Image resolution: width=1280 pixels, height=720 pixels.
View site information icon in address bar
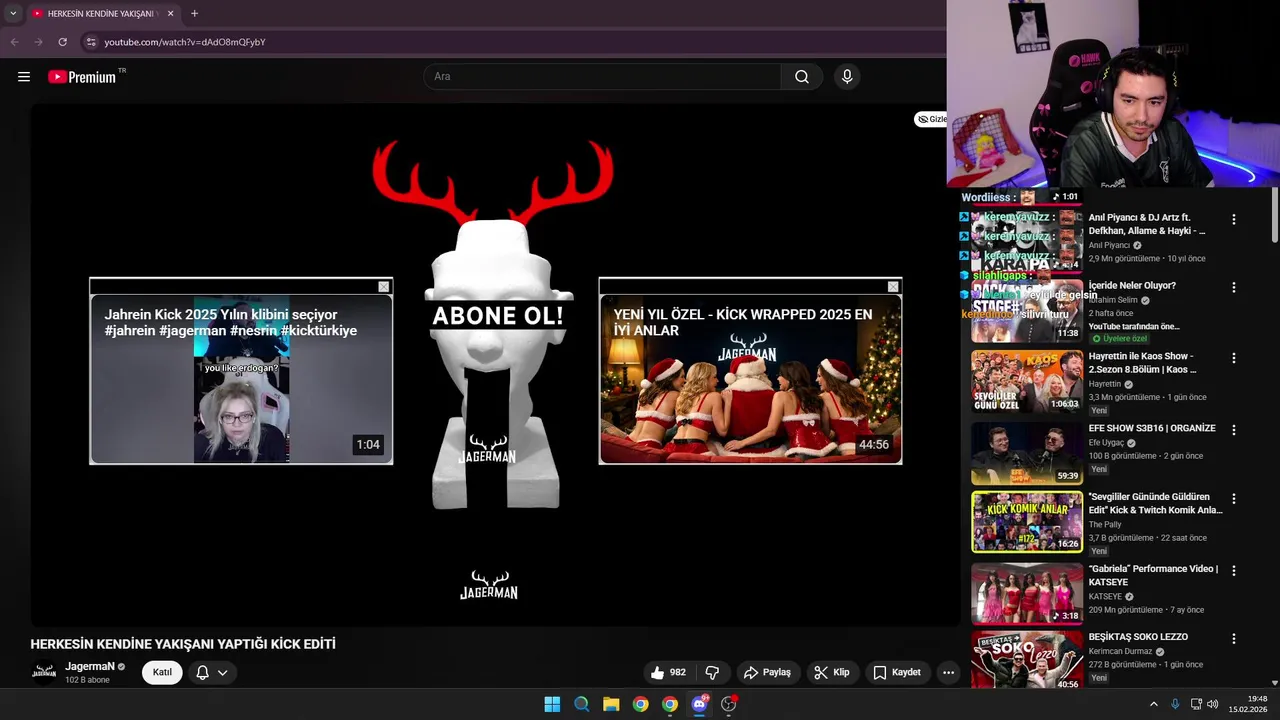(x=91, y=42)
